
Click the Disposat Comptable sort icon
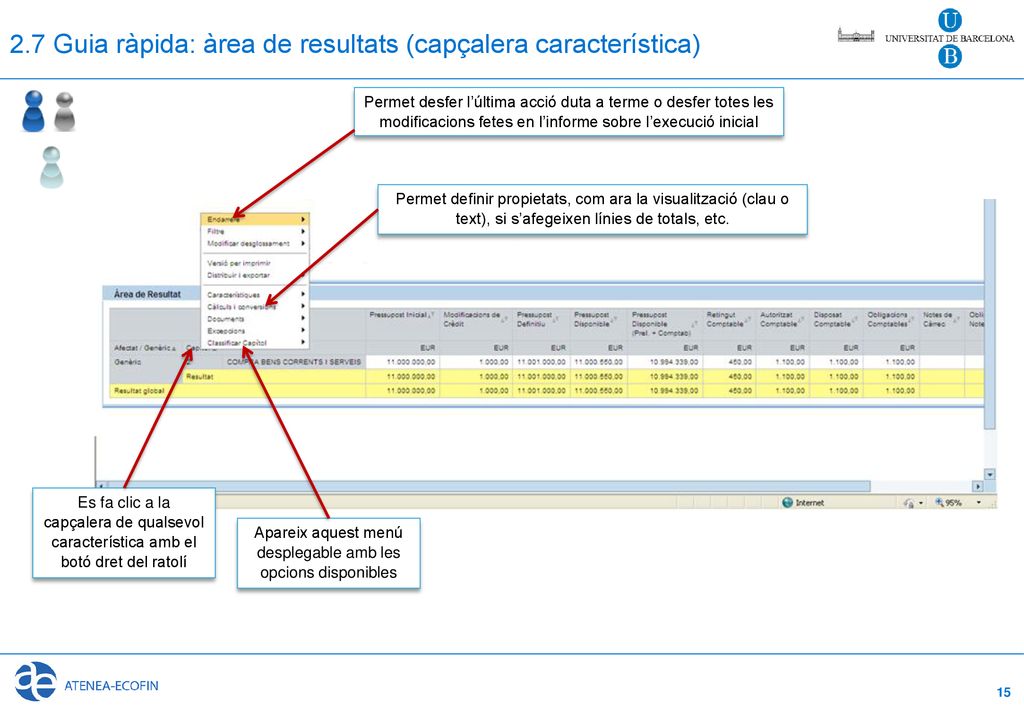pos(856,321)
